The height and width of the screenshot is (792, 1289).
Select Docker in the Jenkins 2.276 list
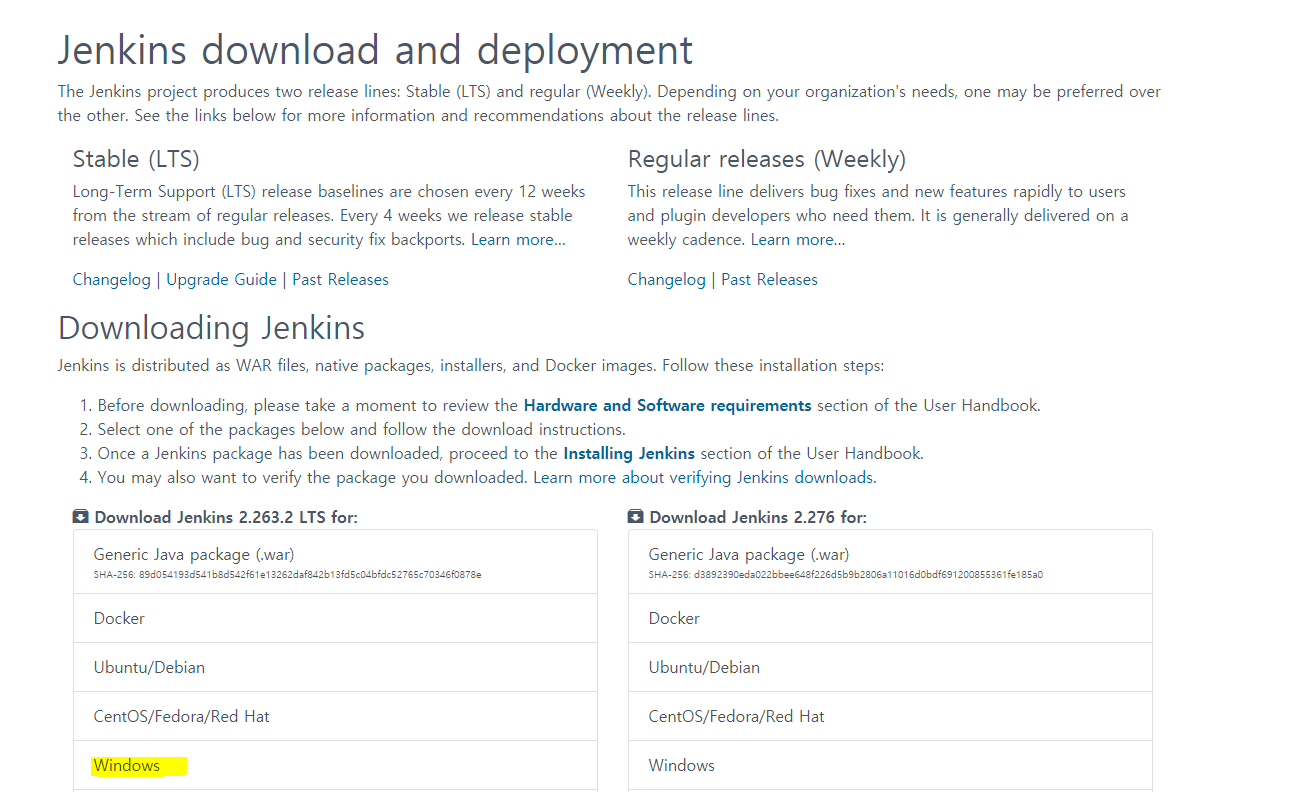coord(890,619)
